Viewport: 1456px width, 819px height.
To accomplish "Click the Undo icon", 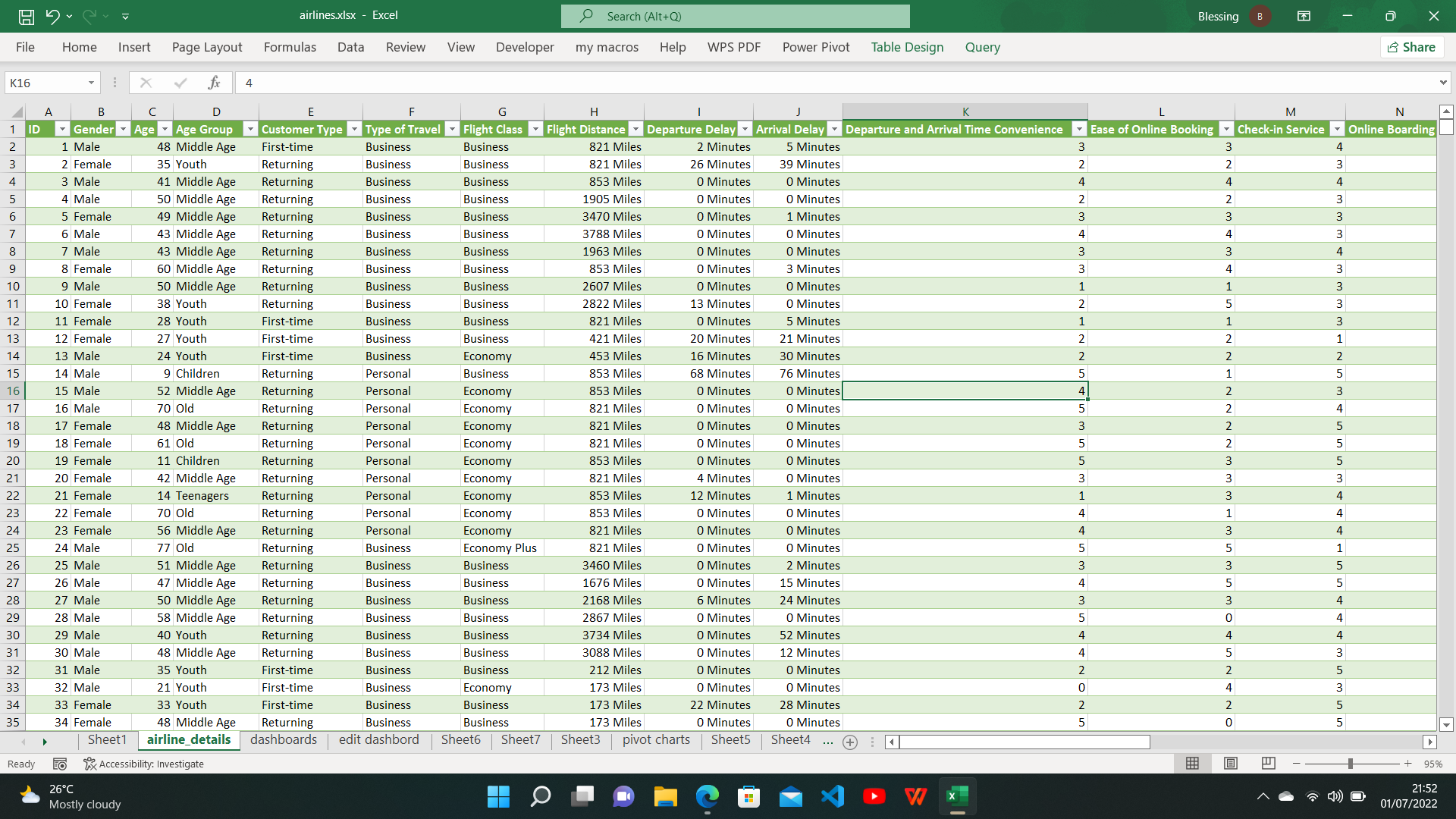I will [x=52, y=16].
